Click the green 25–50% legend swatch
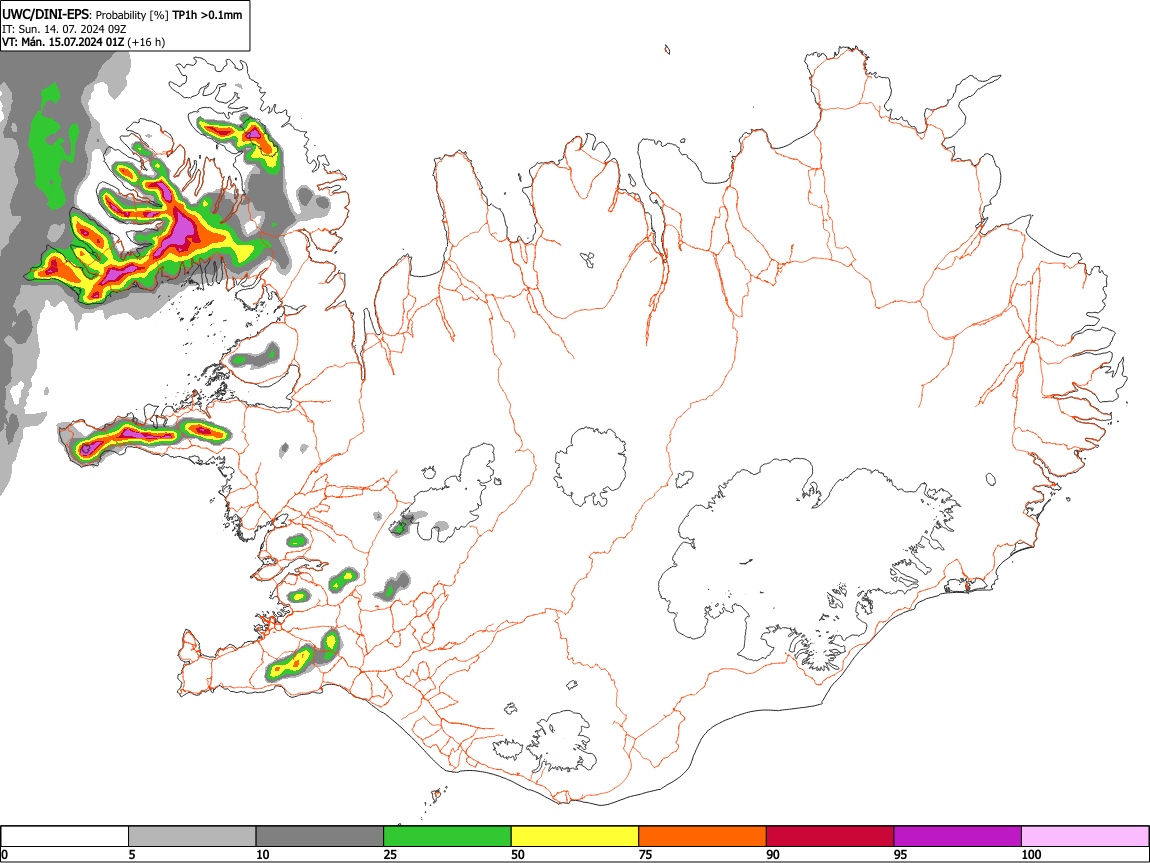Screen dimensions: 1150x863 pos(447,837)
